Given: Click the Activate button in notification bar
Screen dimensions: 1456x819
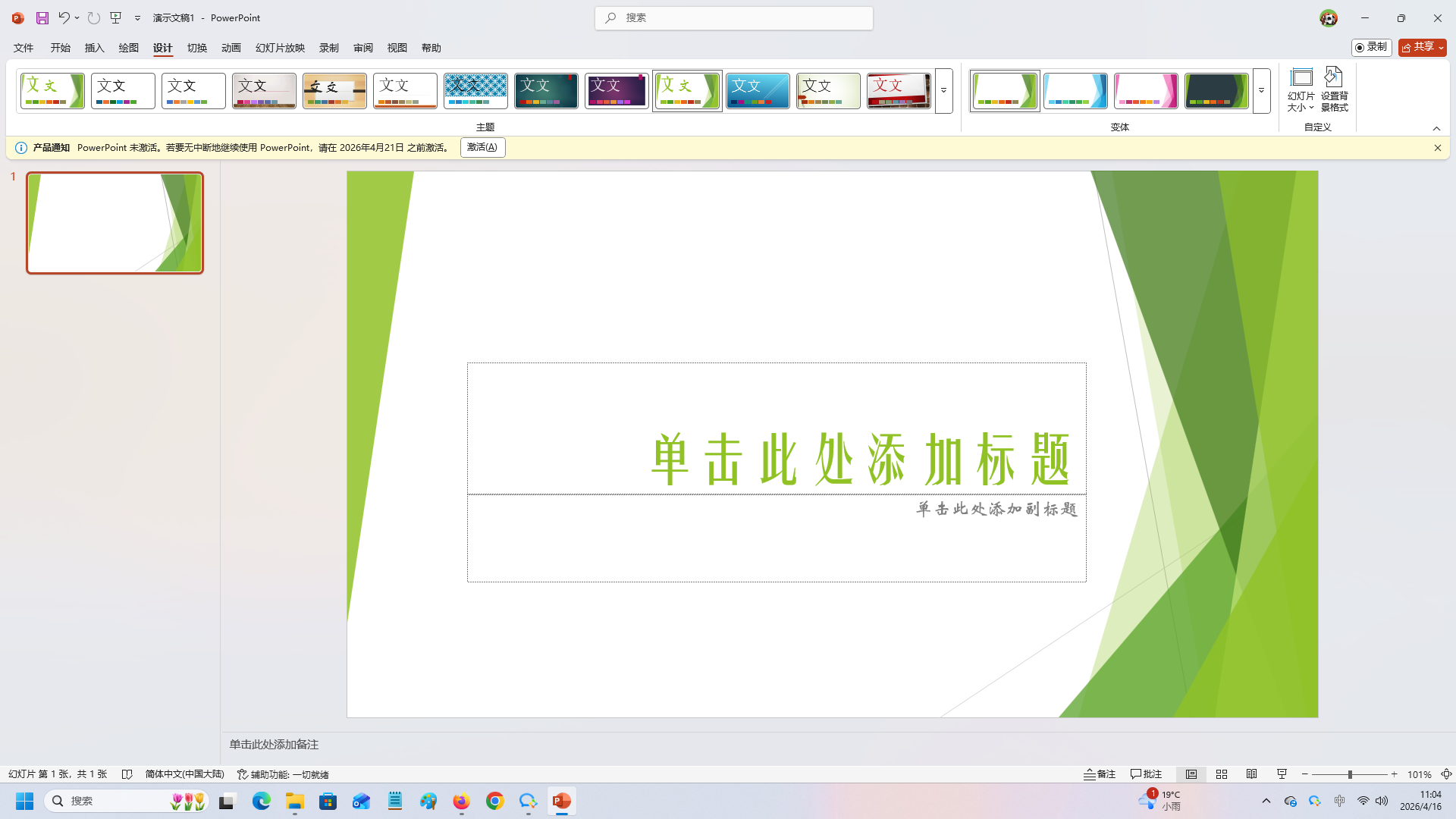Looking at the screenshot, I should pyautogui.click(x=482, y=147).
